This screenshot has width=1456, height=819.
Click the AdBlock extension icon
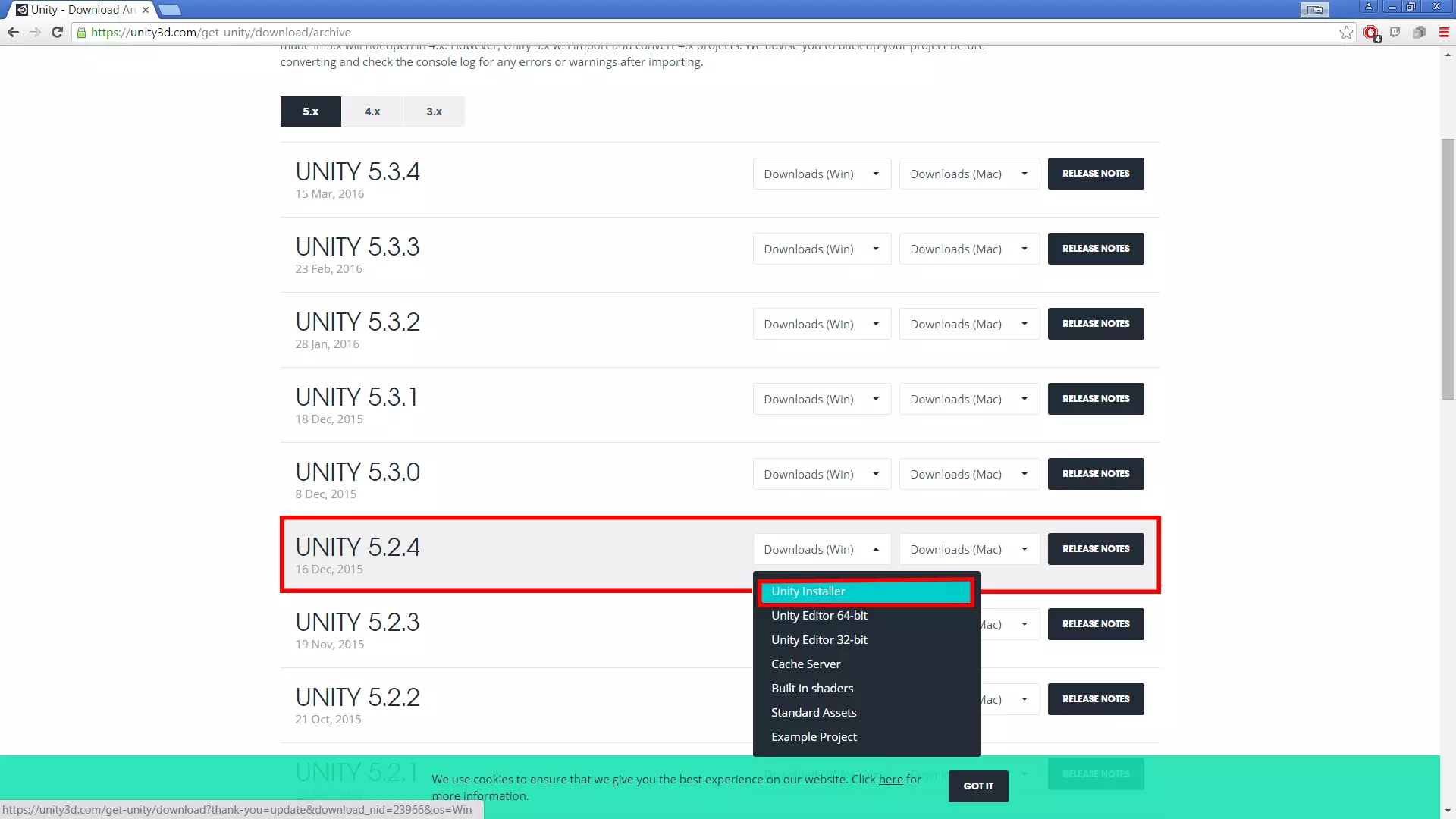coord(1370,33)
